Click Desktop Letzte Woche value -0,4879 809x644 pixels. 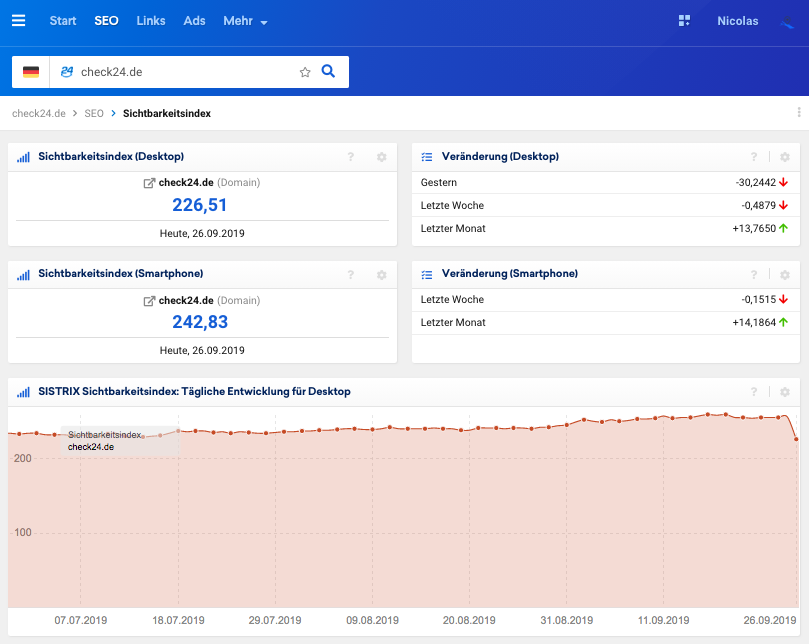[758, 205]
